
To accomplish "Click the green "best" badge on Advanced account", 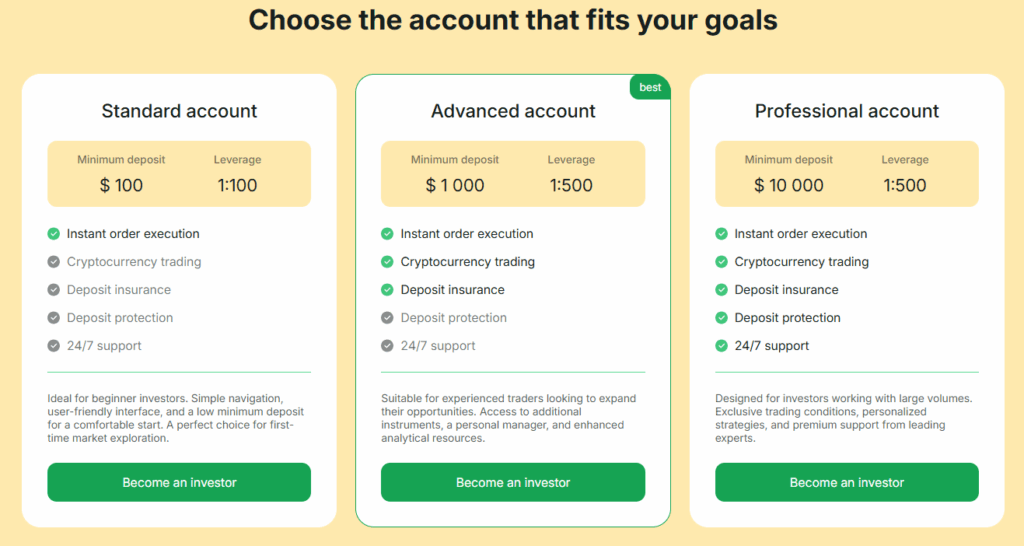I will [650, 88].
